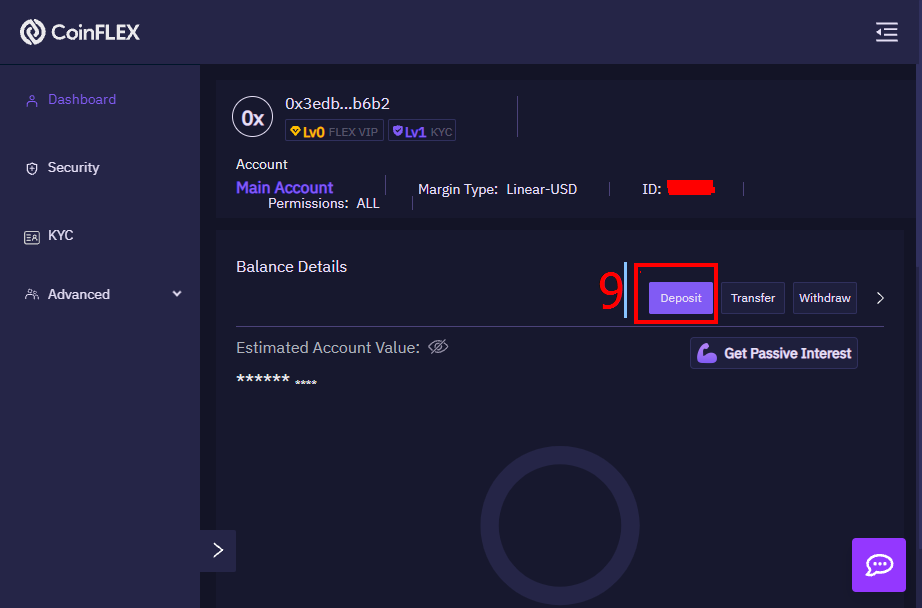Viewport: 922px width, 608px height.
Task: Toggle the Estimated Account Value visibility eye
Action: 438,347
